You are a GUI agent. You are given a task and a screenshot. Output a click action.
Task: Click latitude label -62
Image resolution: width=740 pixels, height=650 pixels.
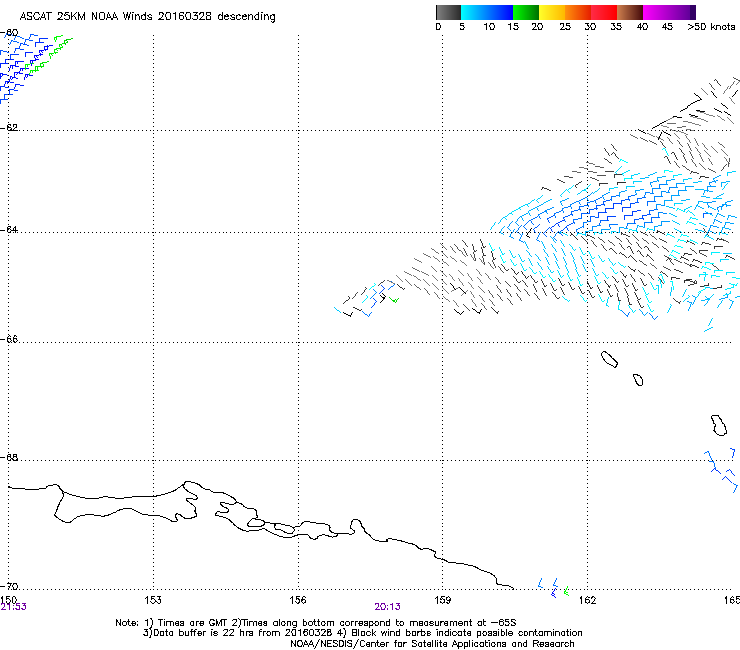click(x=10, y=127)
